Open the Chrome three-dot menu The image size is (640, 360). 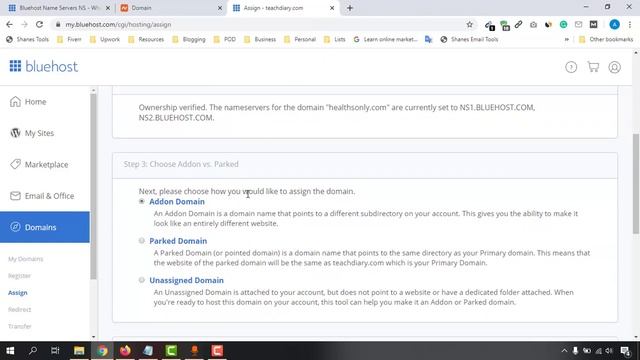click(630, 24)
